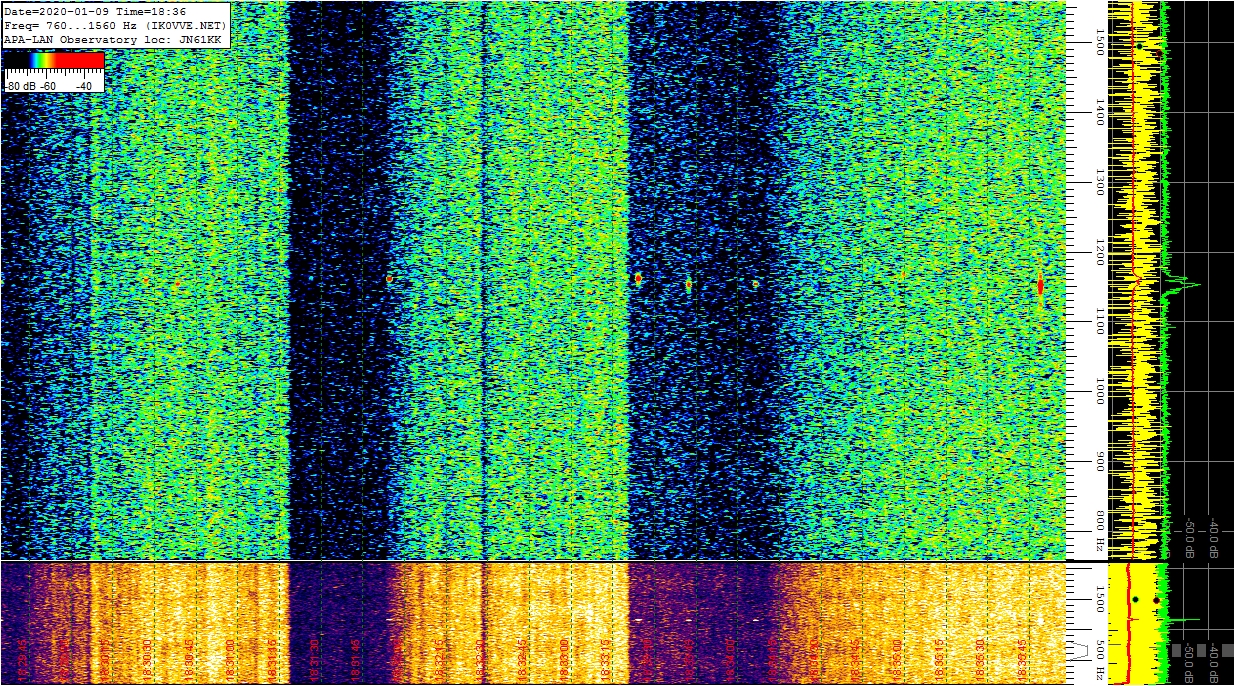Click the -40 legend label under color bar
The width and height of the screenshot is (1235, 686).
[x=82, y=86]
